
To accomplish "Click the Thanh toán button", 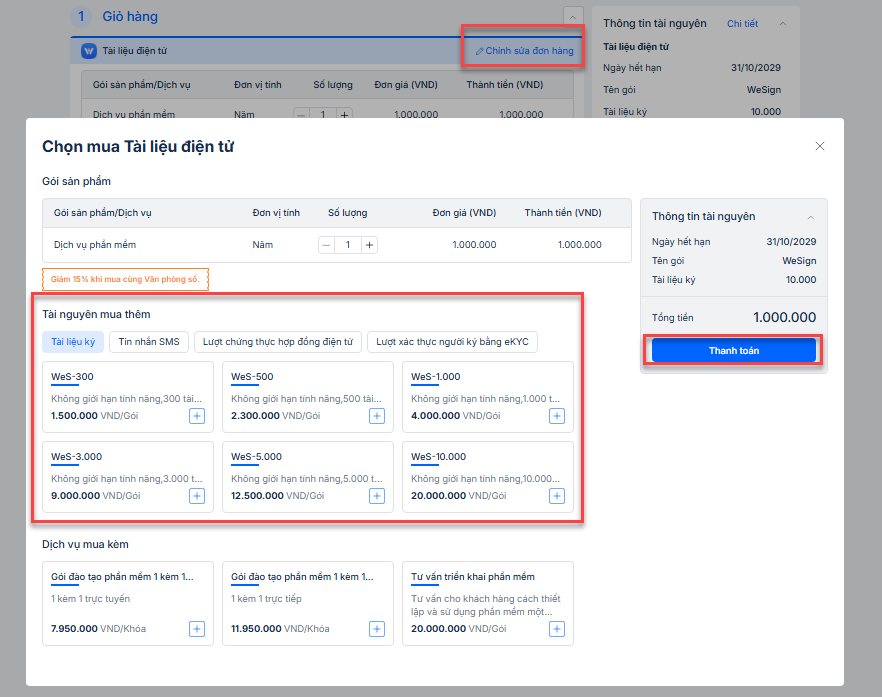I will point(734,351).
